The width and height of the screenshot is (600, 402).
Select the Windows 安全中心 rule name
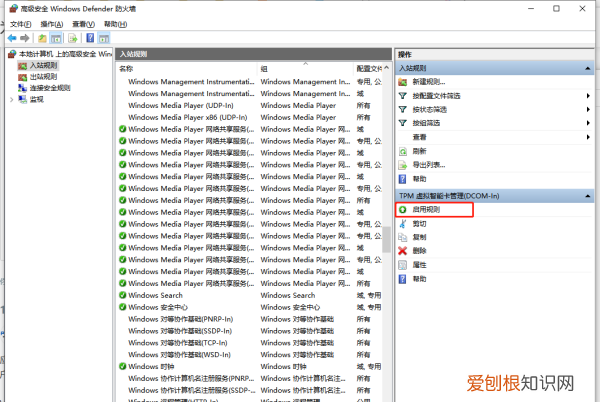[158, 307]
